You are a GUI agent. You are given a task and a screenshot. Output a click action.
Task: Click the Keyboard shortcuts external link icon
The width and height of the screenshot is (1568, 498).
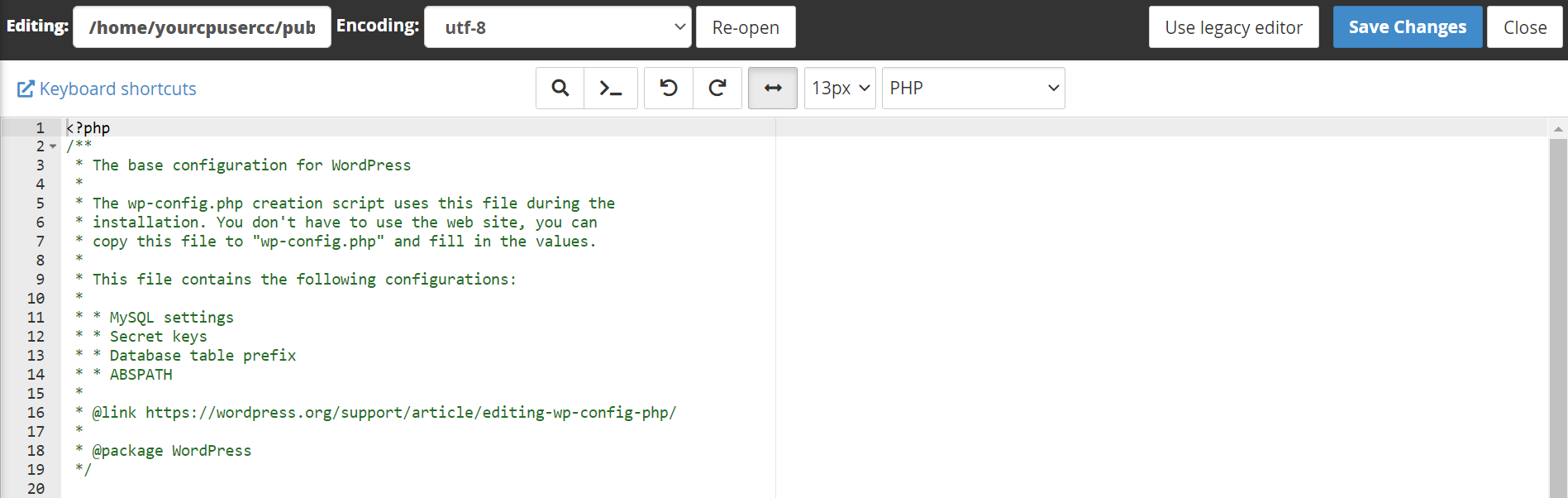click(26, 89)
